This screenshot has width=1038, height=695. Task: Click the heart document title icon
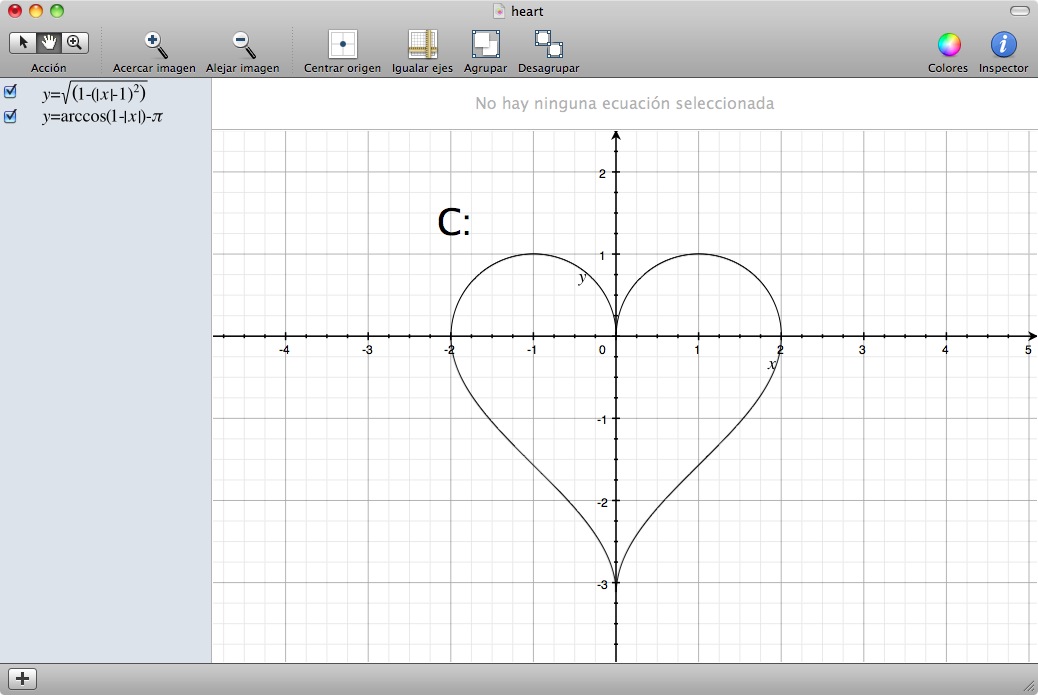pos(499,11)
